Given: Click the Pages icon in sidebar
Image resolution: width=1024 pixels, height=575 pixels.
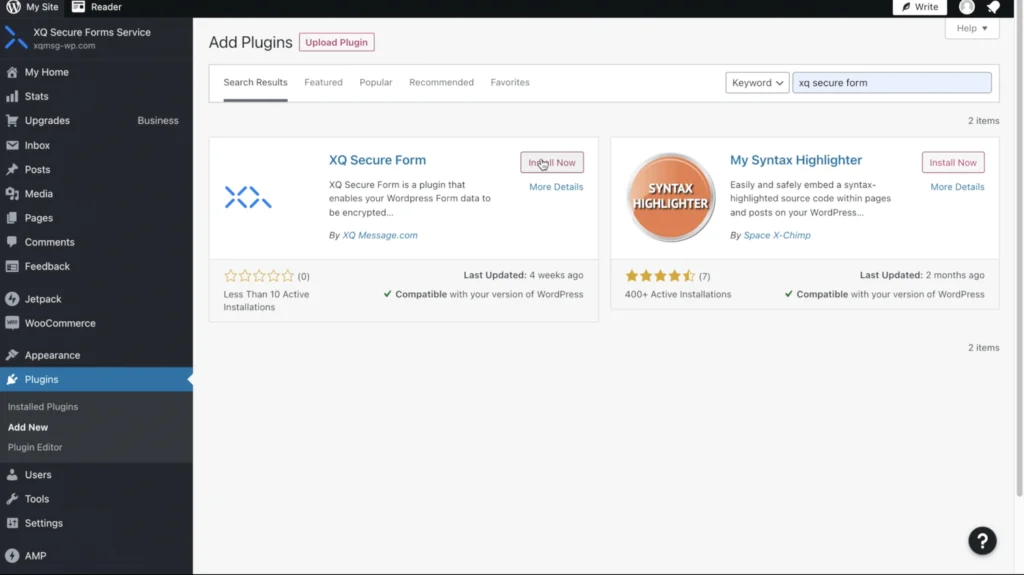Looking at the screenshot, I should coord(12,218).
